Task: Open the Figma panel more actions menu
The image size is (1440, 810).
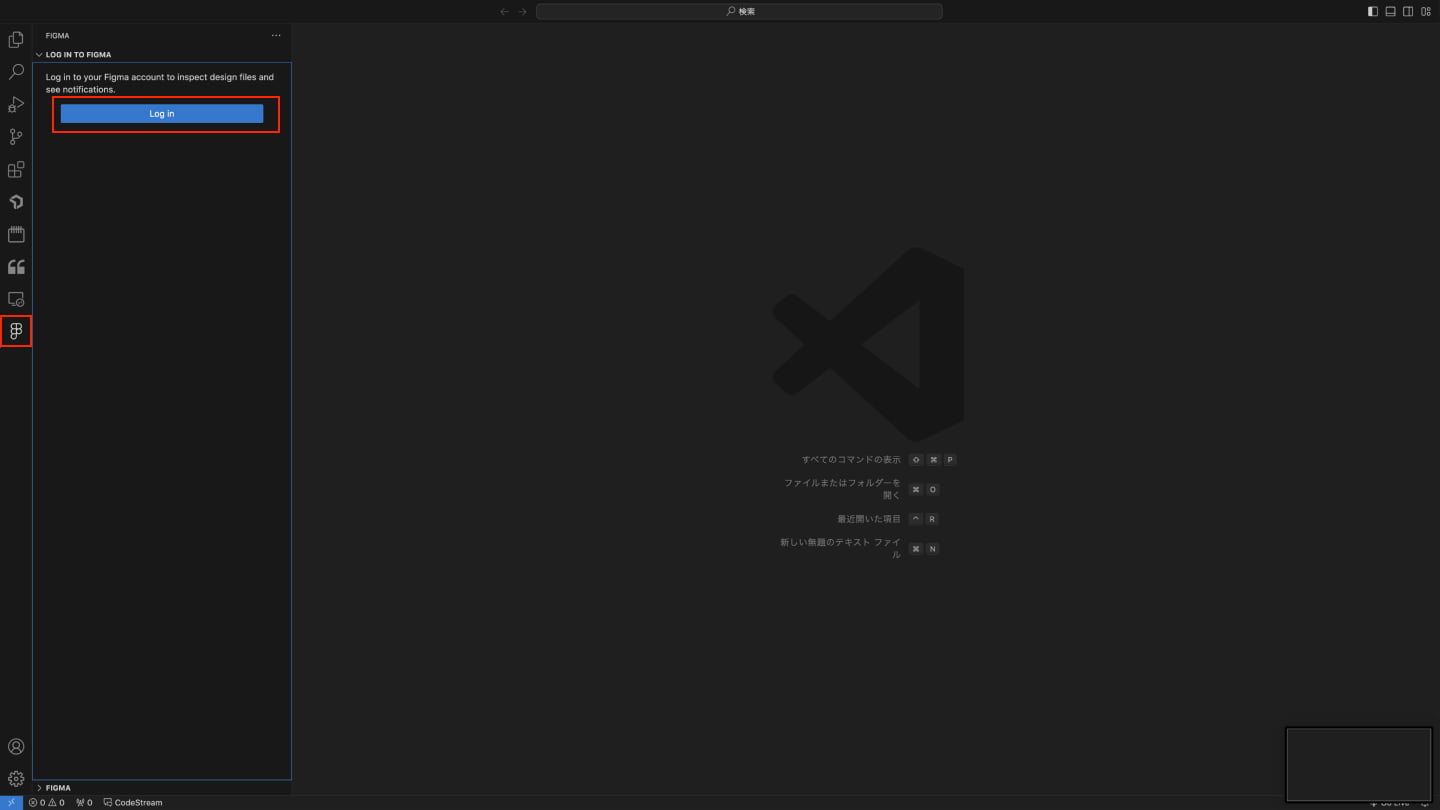Action: coord(276,36)
